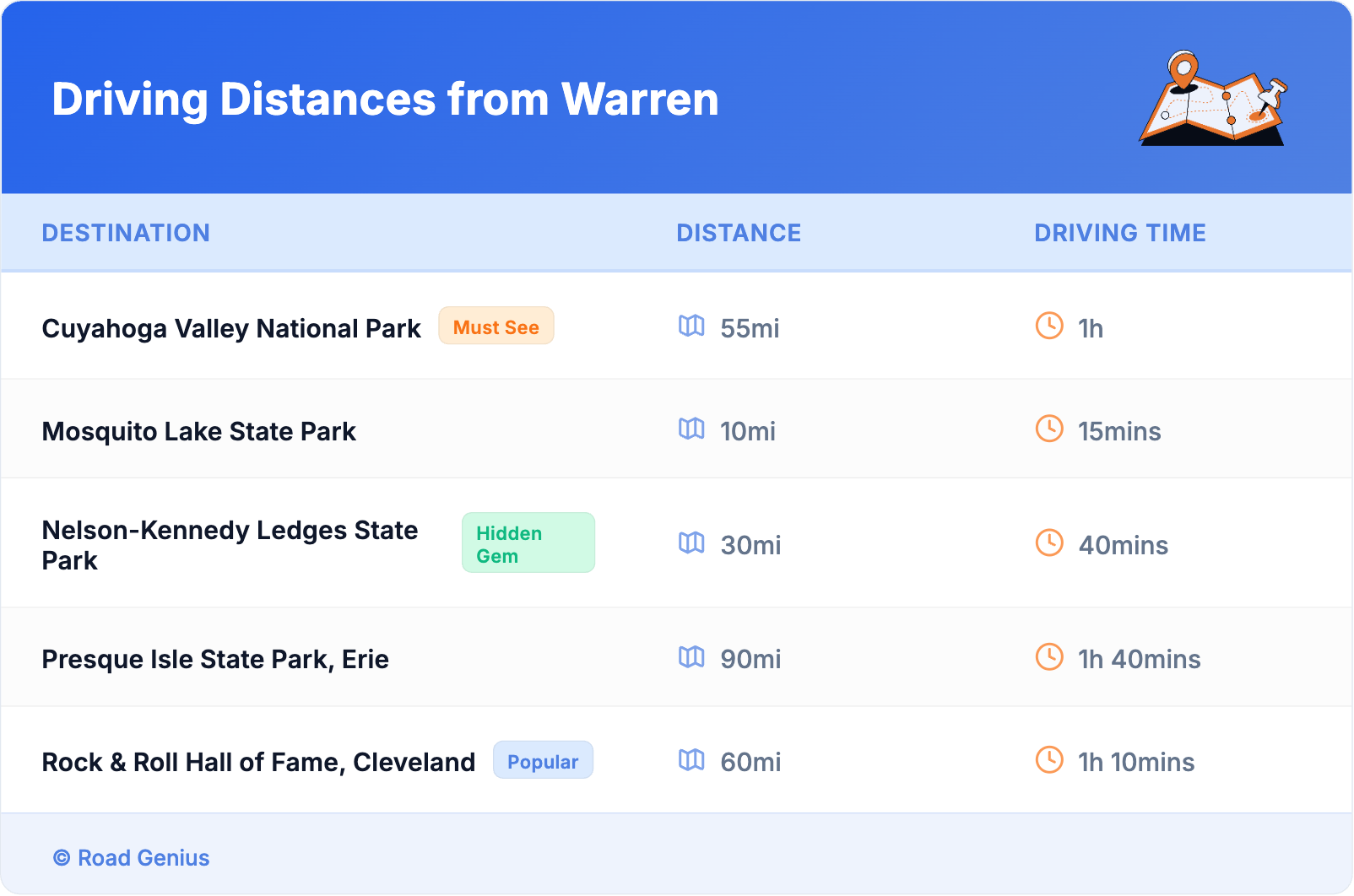Click the clock icon next to 1h
1354x896 pixels.
1049,326
